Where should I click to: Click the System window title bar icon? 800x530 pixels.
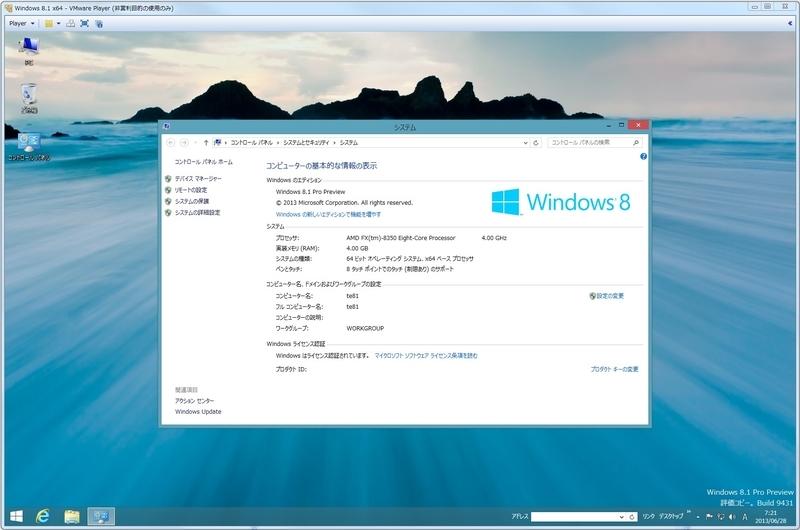click(166, 126)
